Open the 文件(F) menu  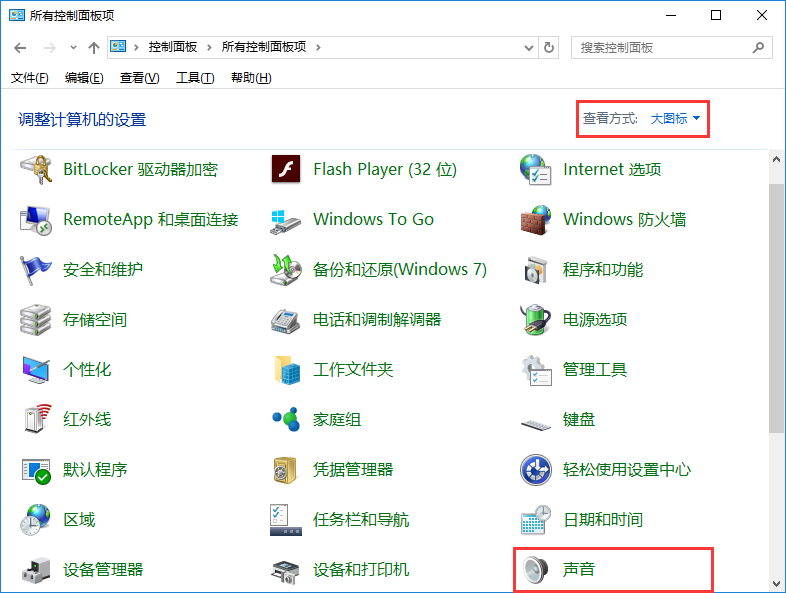[x=29, y=78]
